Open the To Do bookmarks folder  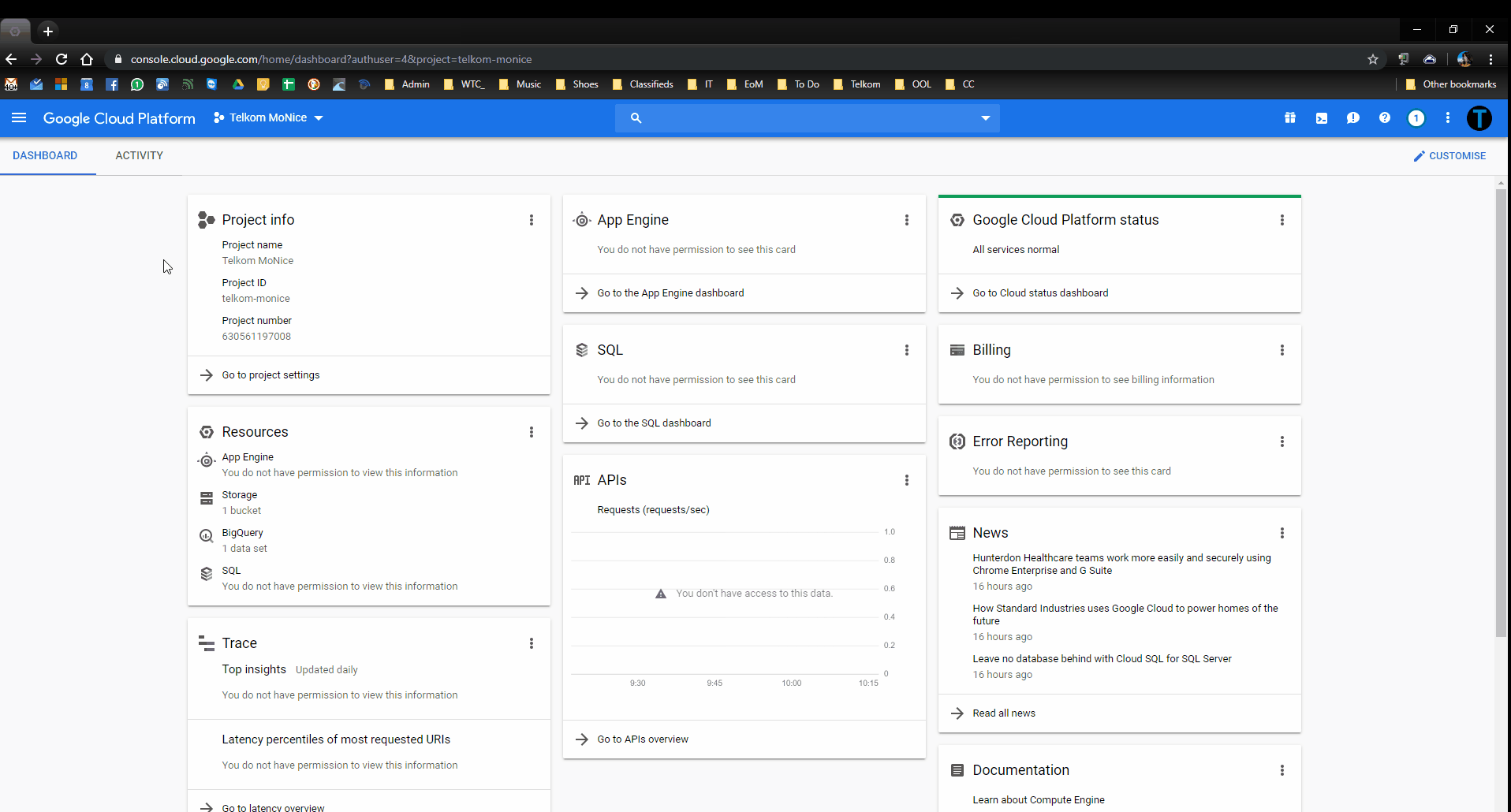point(798,84)
